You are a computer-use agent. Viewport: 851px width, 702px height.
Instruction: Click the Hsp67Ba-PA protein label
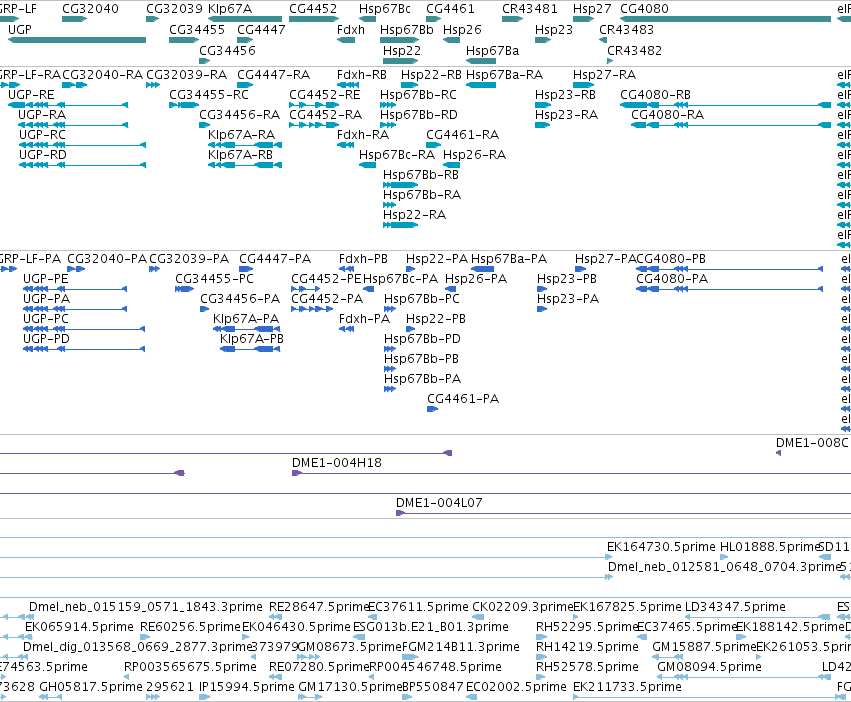pyautogui.click(x=509, y=259)
